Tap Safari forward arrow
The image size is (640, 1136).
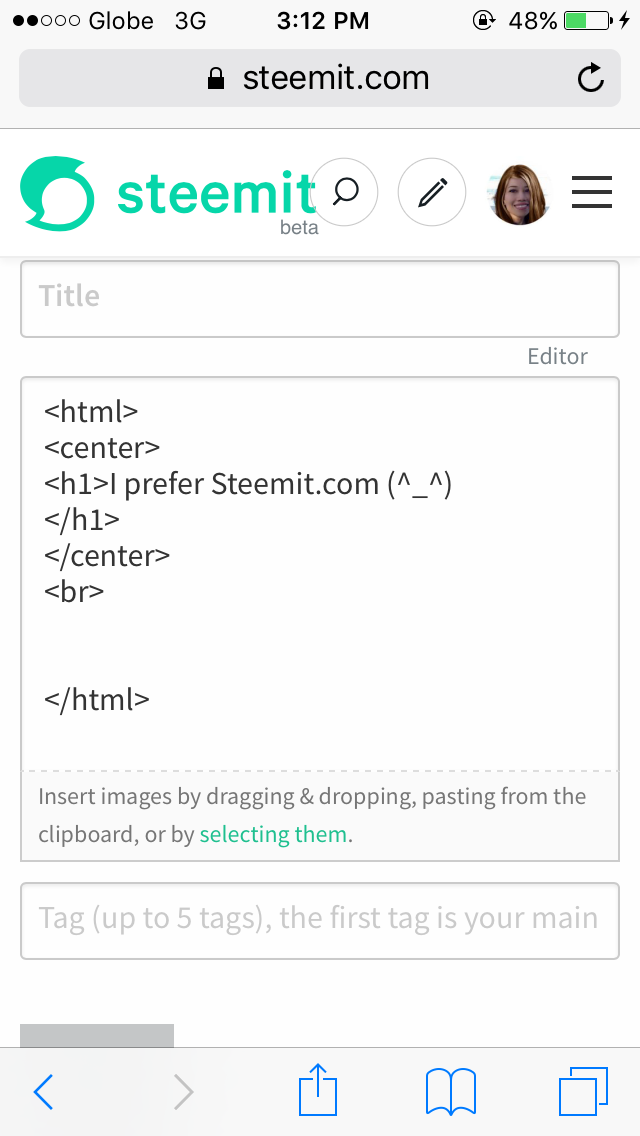[183, 1091]
